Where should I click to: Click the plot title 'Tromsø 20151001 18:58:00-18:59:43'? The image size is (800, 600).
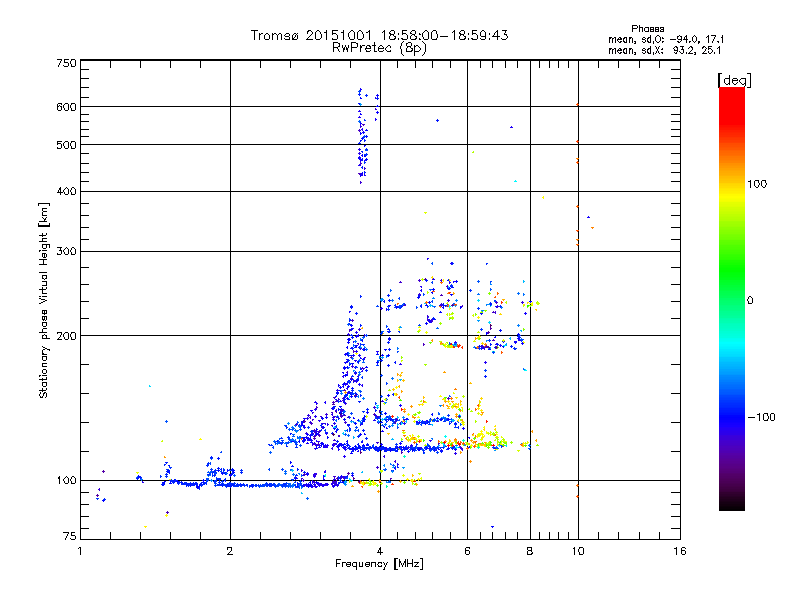coord(379,35)
